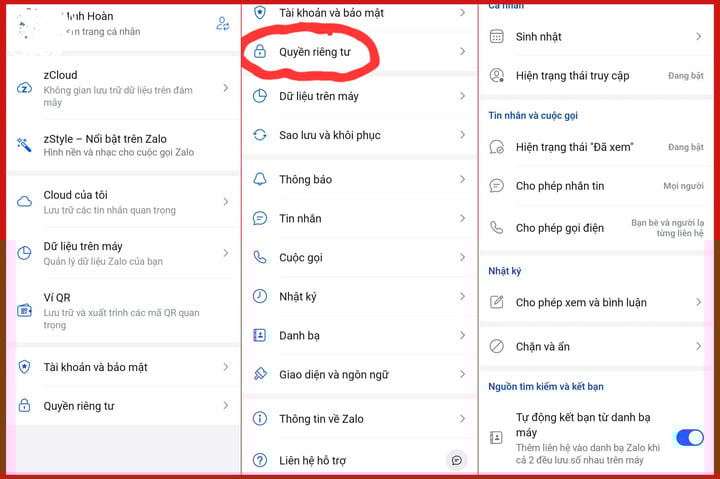Change Hiện trạng thái "Đã xem" setting
This screenshot has height=479, width=720.
pyautogui.click(x=685, y=147)
